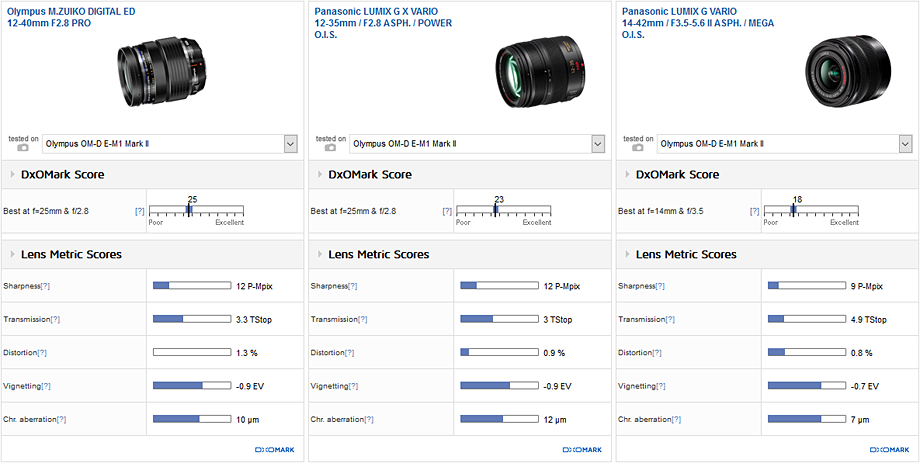This screenshot has width=920, height=463.
Task: Click the '9 P-Mpix' sharpness value
Action: 867,286
